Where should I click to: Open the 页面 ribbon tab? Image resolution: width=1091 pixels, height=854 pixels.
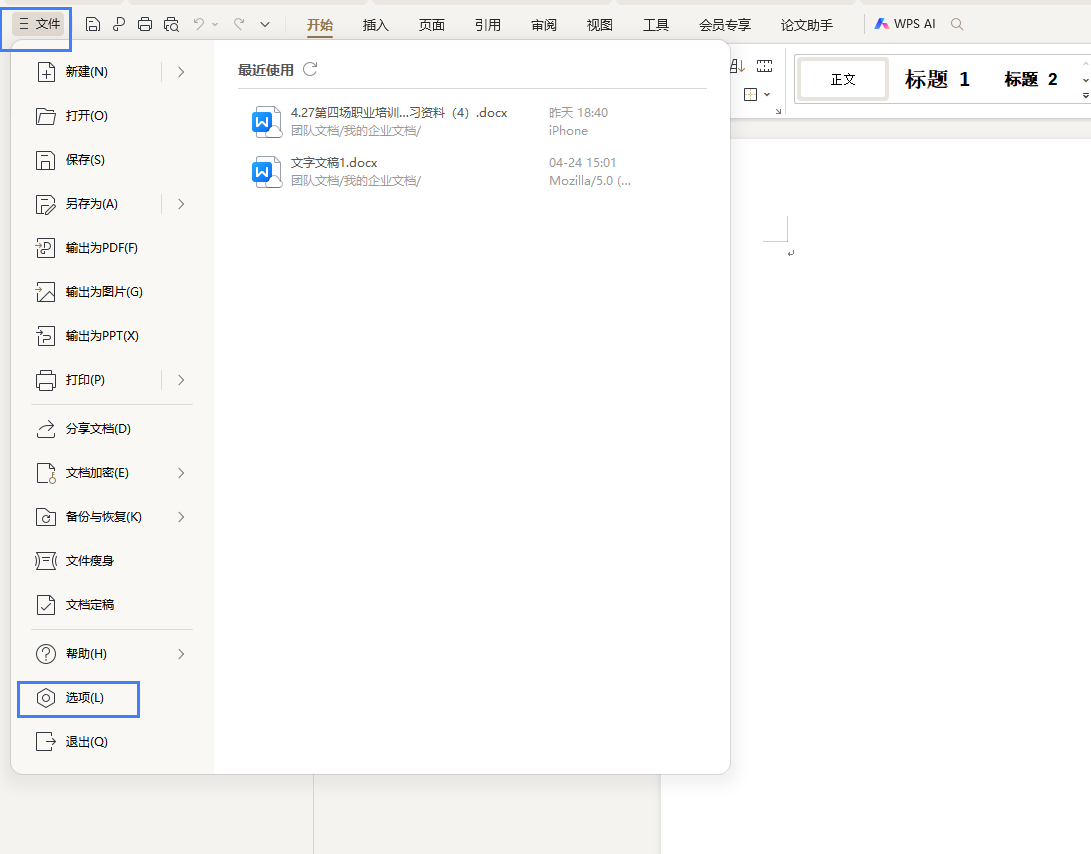point(431,25)
